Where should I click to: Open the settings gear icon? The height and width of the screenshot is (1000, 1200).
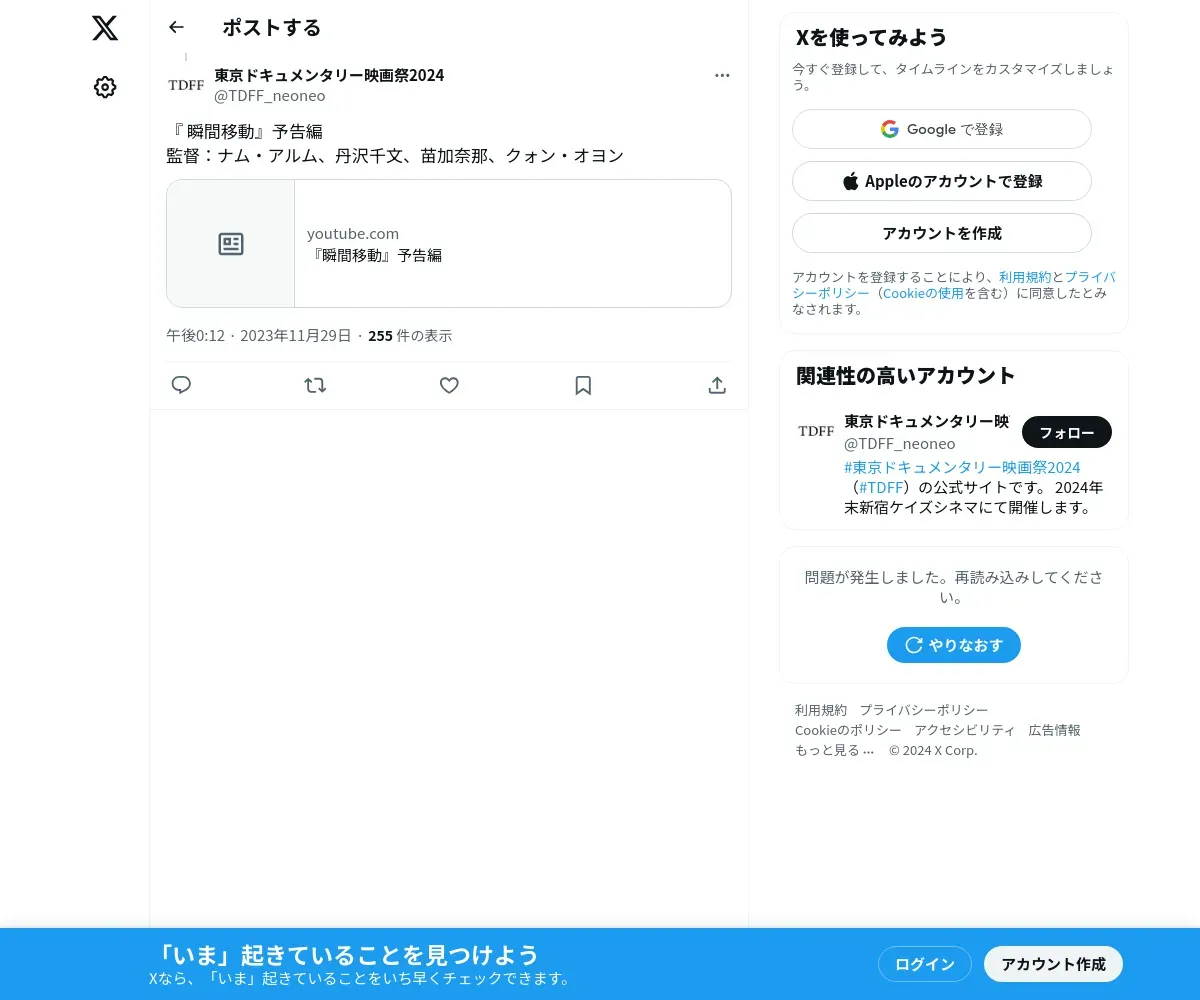[105, 87]
